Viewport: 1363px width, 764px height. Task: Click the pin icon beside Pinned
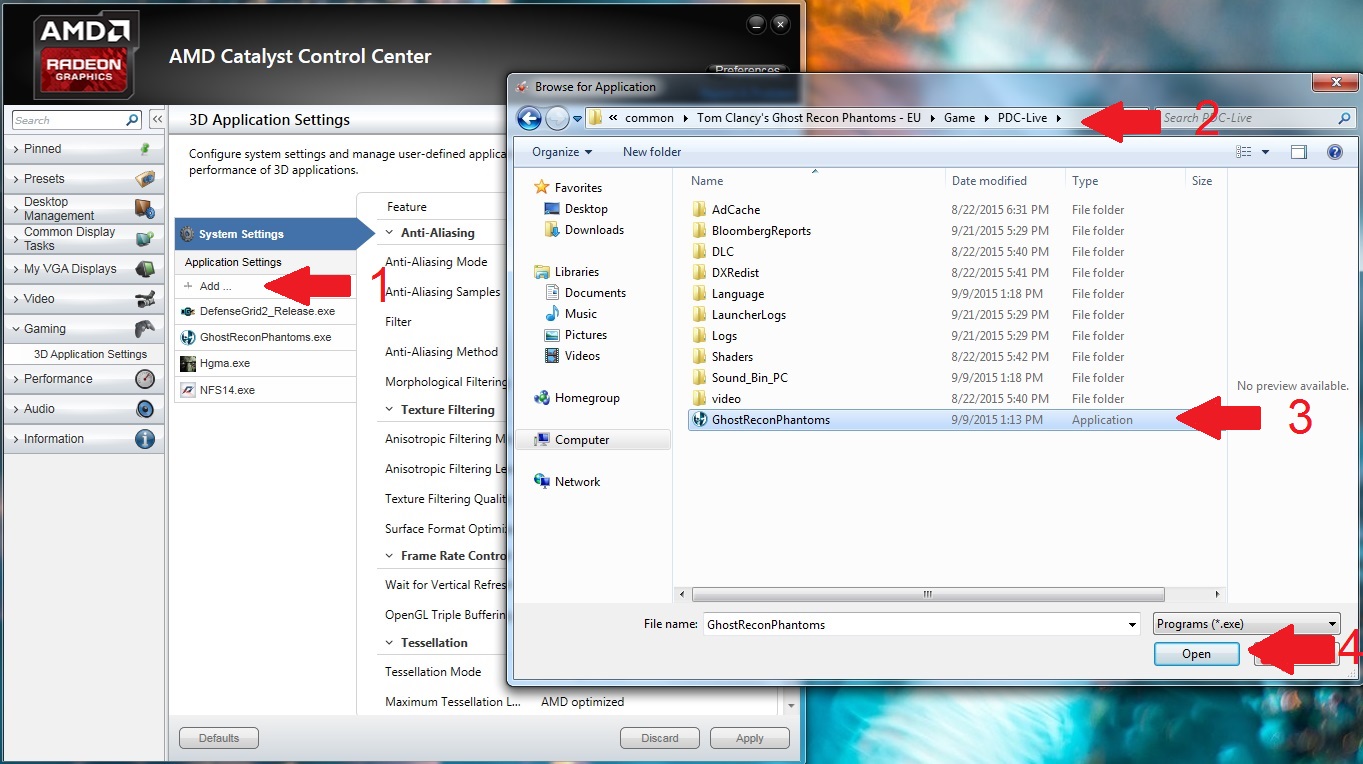[146, 149]
